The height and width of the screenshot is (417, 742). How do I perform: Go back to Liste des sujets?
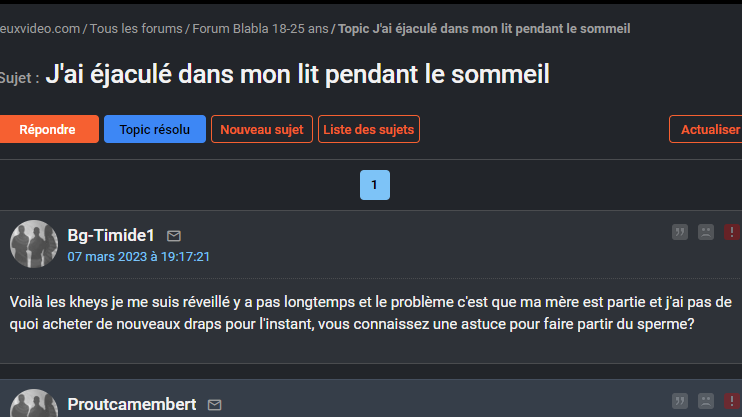pyautogui.click(x=369, y=129)
